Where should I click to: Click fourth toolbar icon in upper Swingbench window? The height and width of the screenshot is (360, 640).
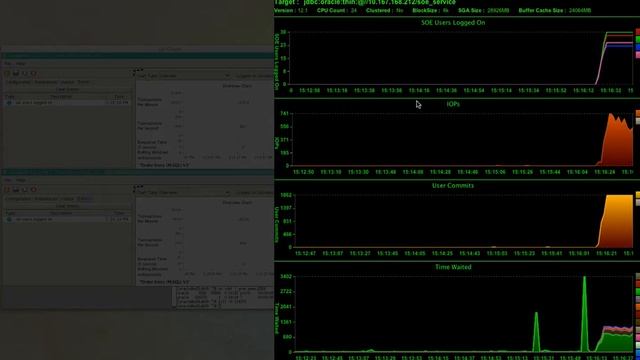tap(34, 73)
